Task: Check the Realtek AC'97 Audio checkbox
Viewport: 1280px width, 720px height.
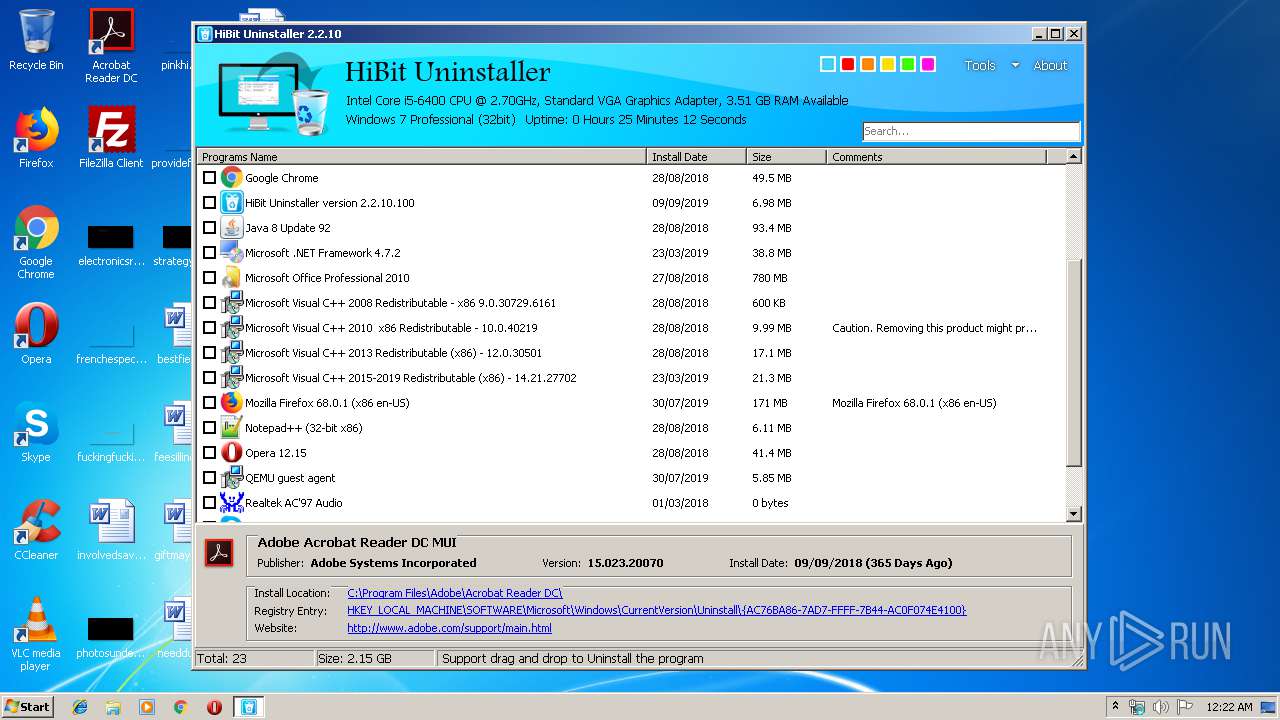Action: (x=209, y=503)
